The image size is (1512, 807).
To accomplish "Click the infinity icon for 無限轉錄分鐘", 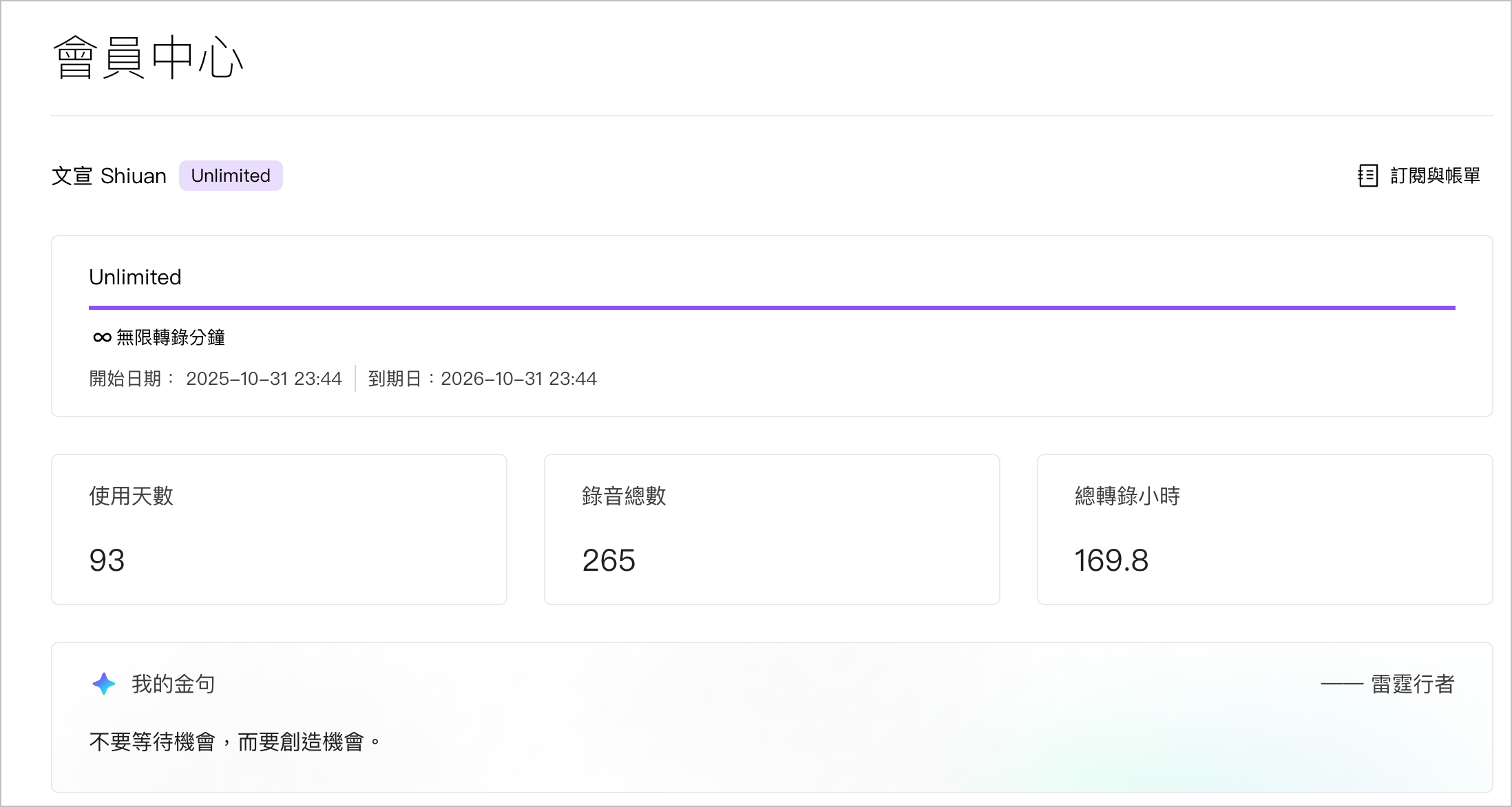I will click(x=101, y=337).
